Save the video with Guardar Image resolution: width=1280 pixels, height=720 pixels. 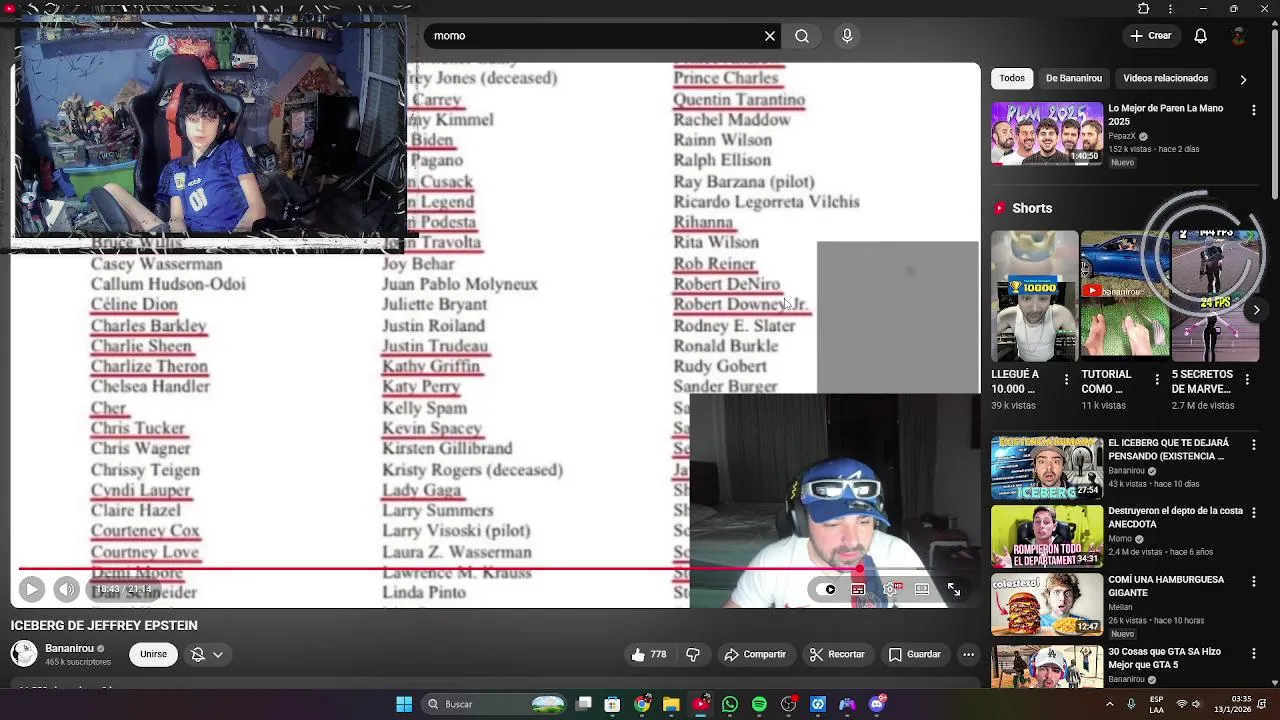[x=915, y=655]
